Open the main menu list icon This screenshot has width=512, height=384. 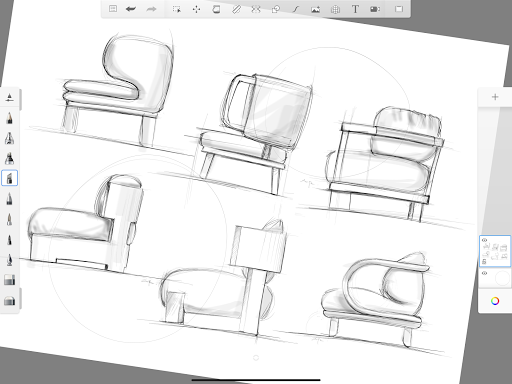[x=113, y=9]
